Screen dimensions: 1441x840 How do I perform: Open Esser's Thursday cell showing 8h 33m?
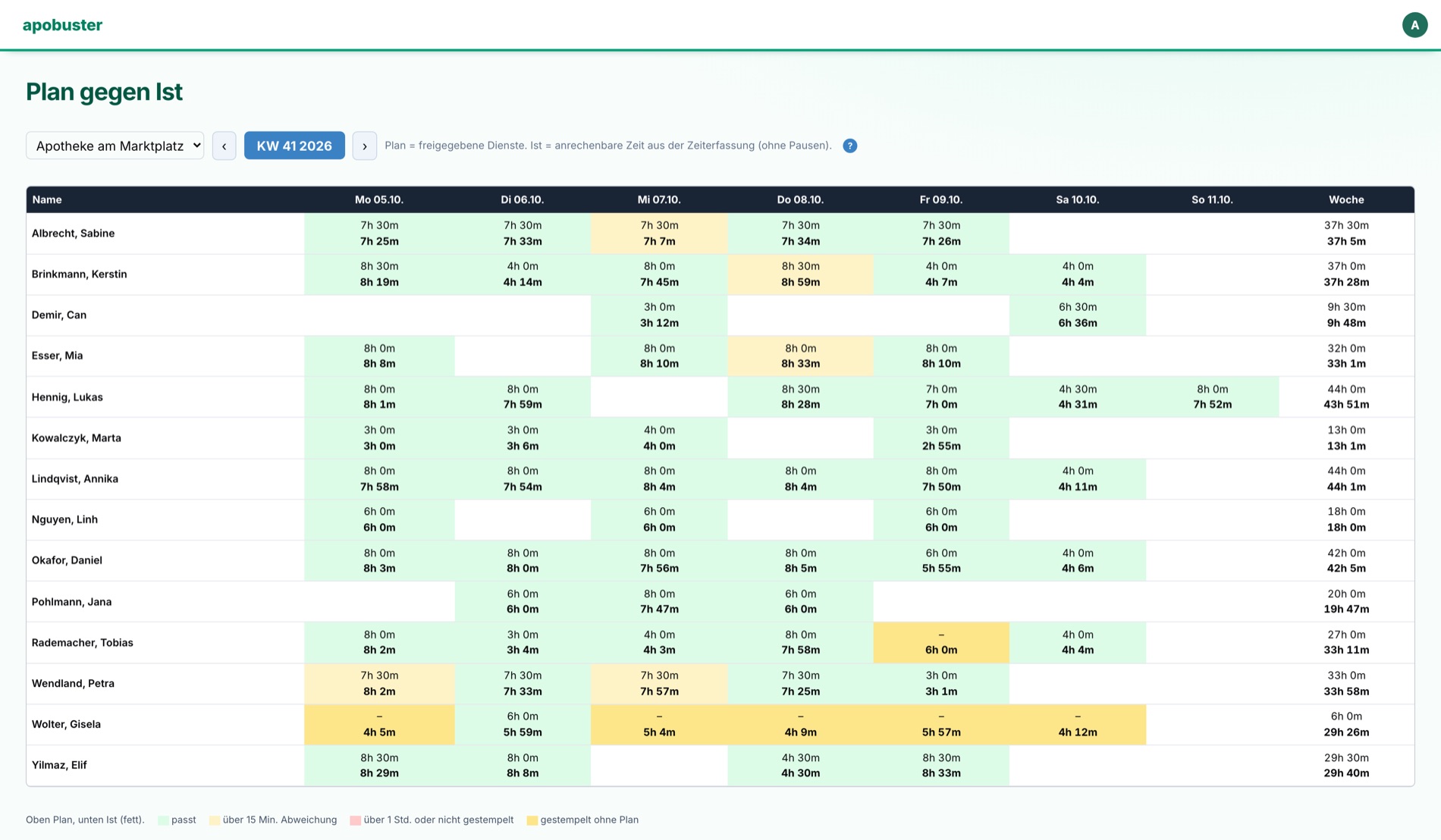pyautogui.click(x=800, y=356)
